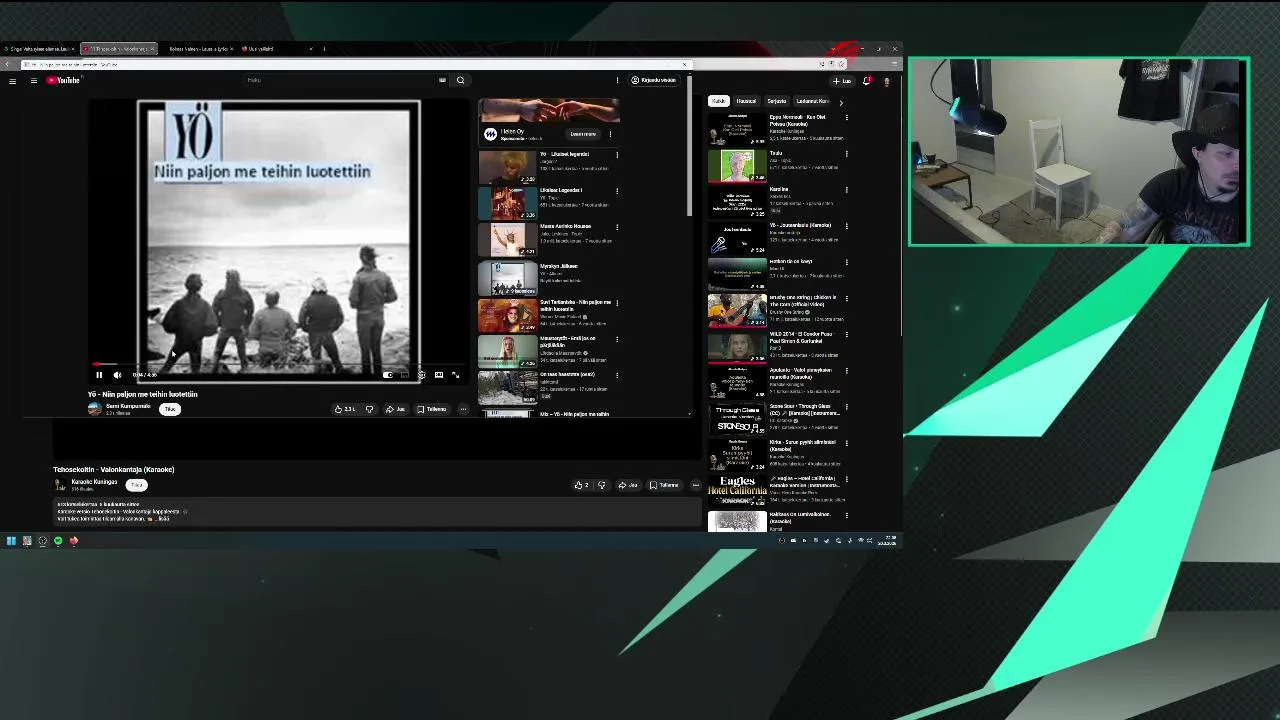This screenshot has width=1280, height=720.
Task: Mute the video player volume
Action: (117, 375)
